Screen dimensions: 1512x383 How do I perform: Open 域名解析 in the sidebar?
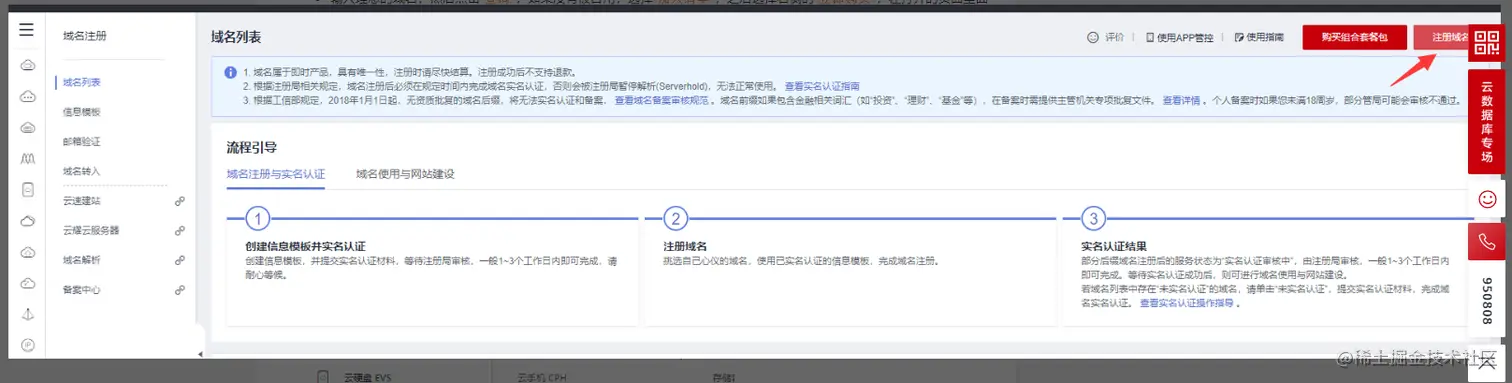coord(81,260)
